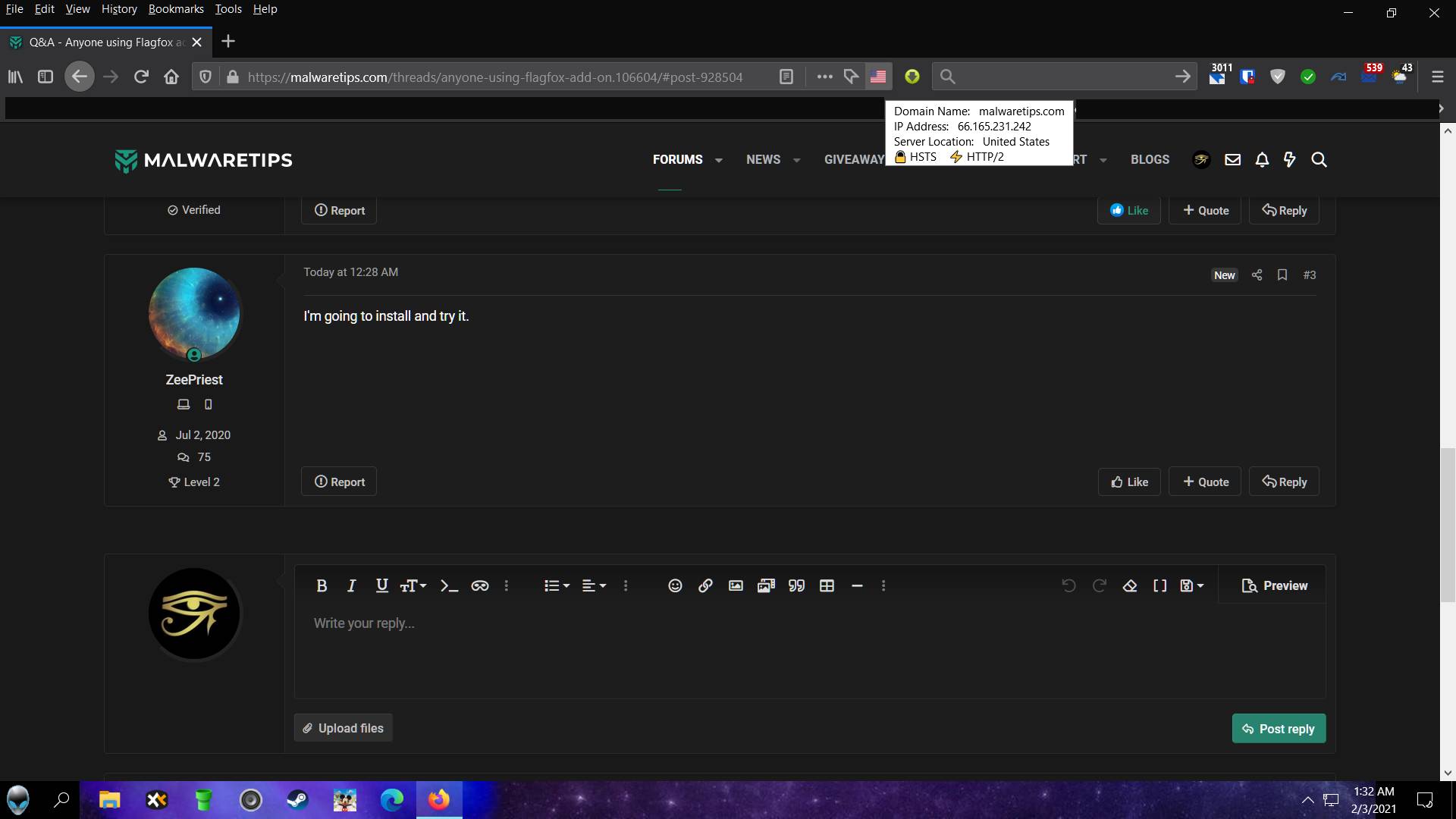This screenshot has width=1456, height=819.
Task: Toggle BB code mode brackets button
Action: (1159, 585)
